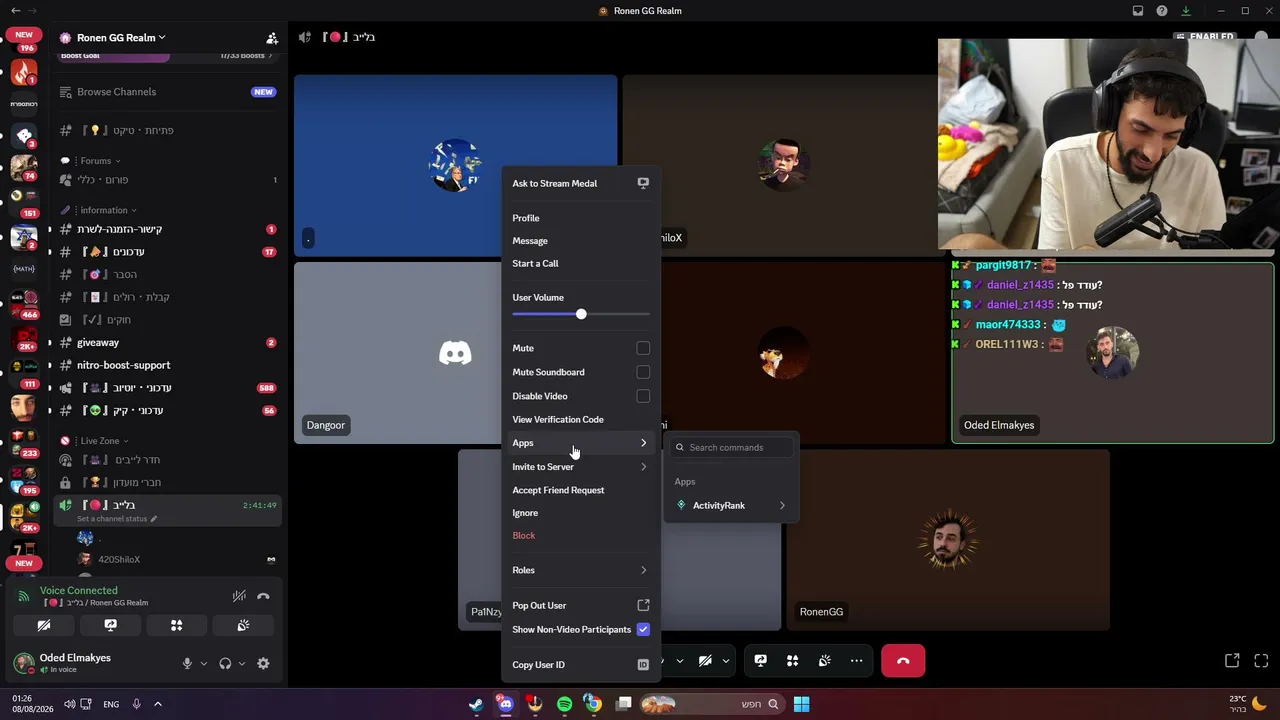Open User Settings gear icon
Image resolution: width=1280 pixels, height=720 pixels.
[263, 663]
